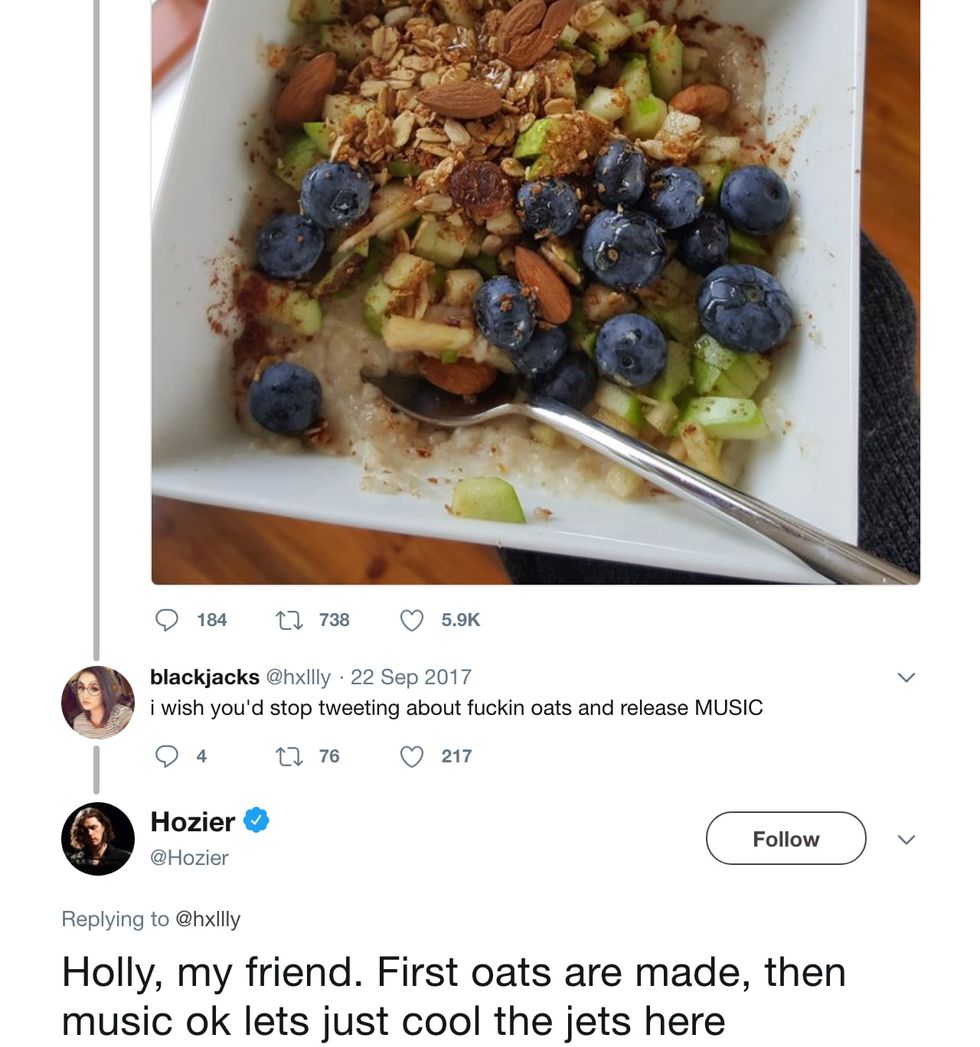The image size is (980, 1047).
Task: Open Hozier's profile avatar
Action: (x=98, y=838)
